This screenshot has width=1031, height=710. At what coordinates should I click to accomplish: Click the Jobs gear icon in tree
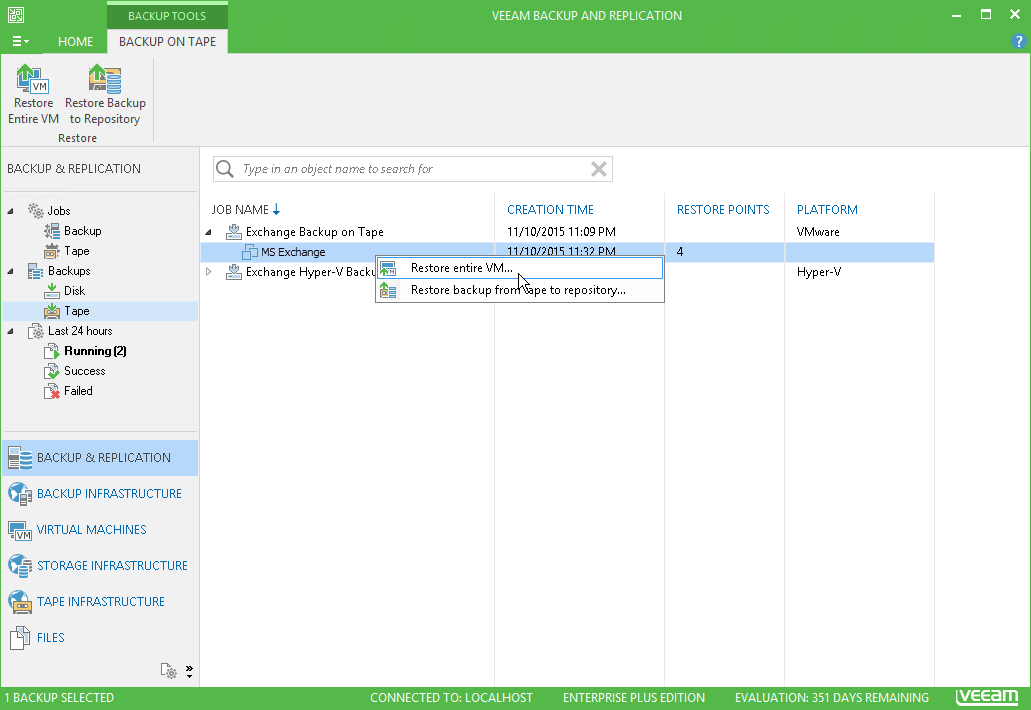36,210
